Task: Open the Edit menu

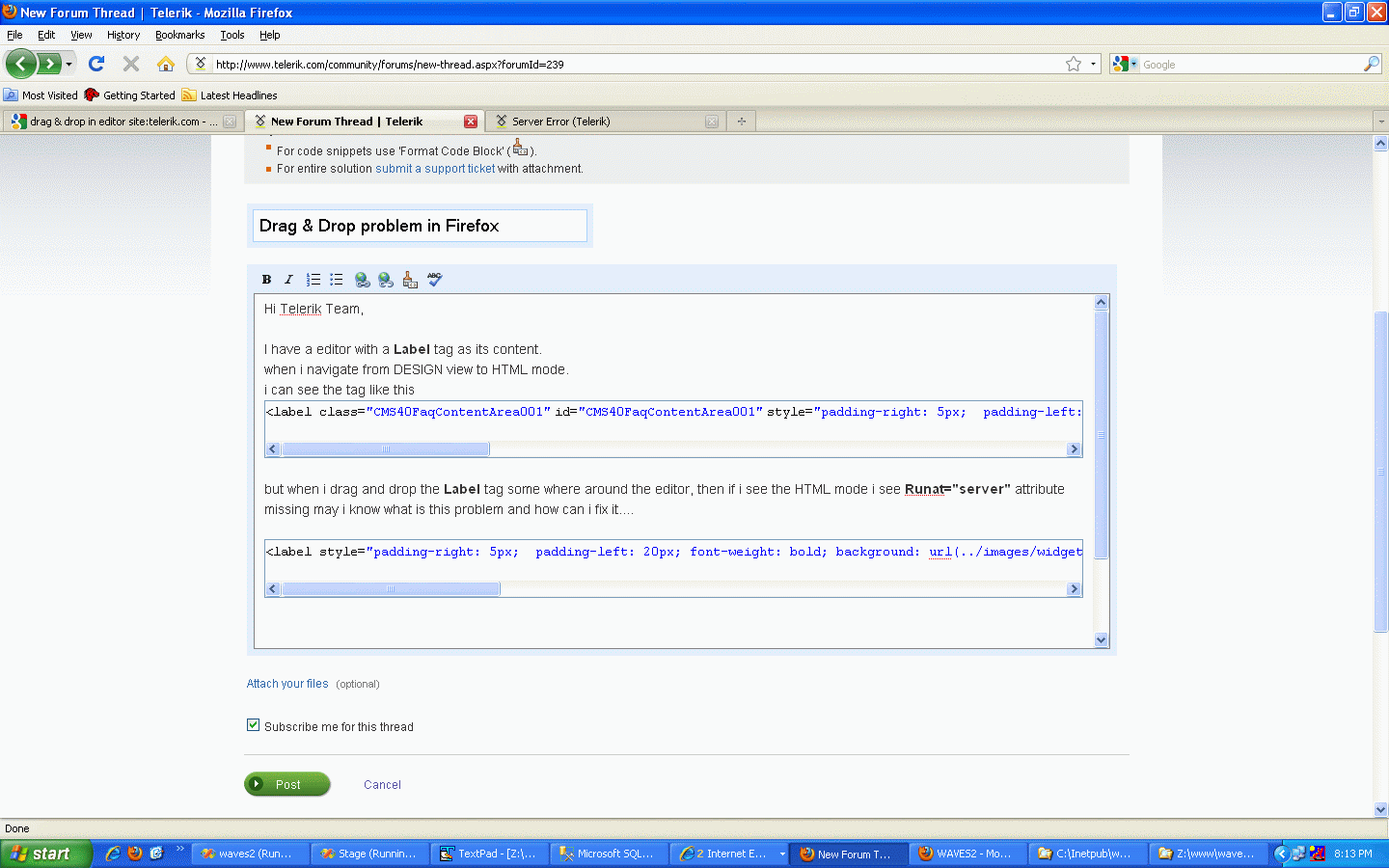Action: point(46,35)
